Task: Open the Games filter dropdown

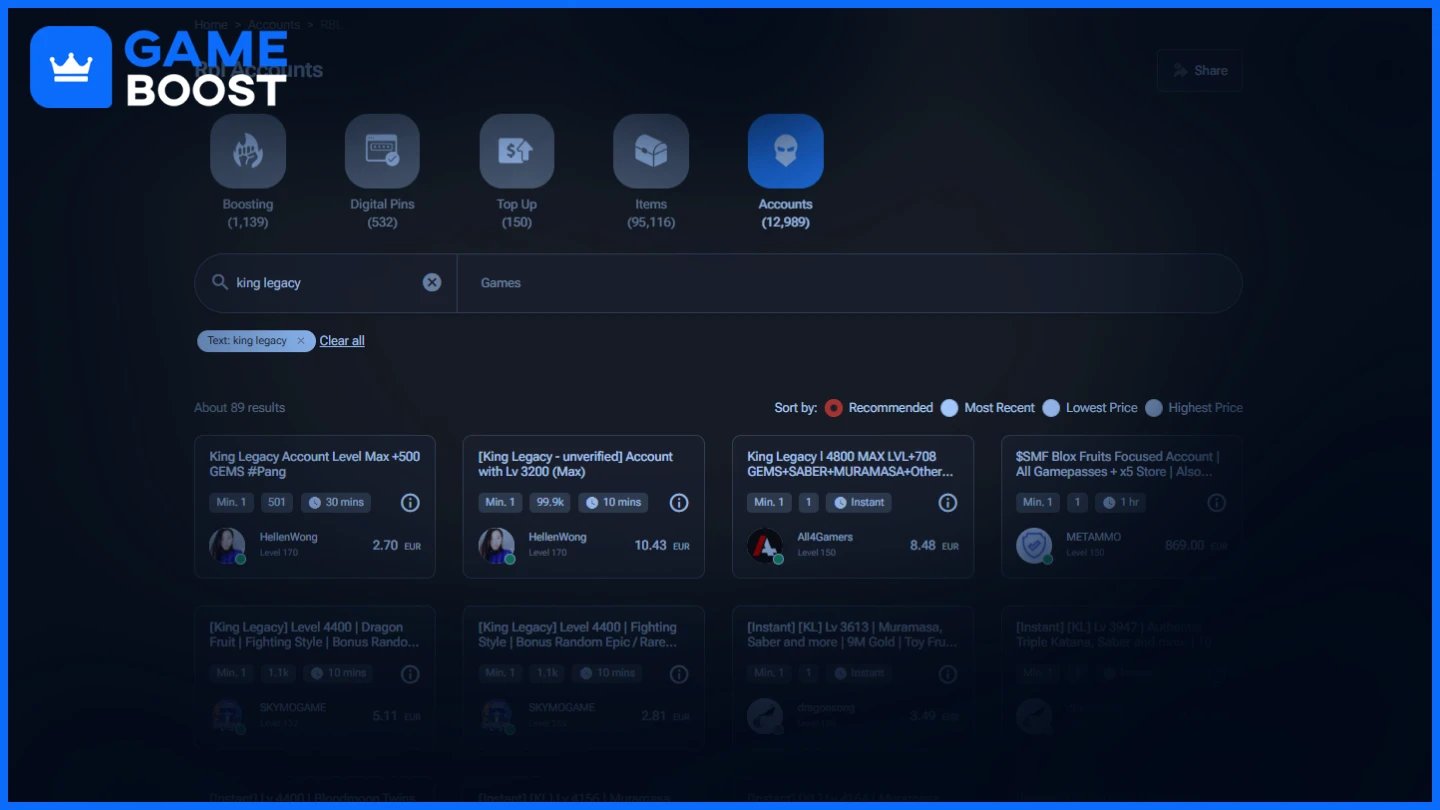Action: click(850, 283)
